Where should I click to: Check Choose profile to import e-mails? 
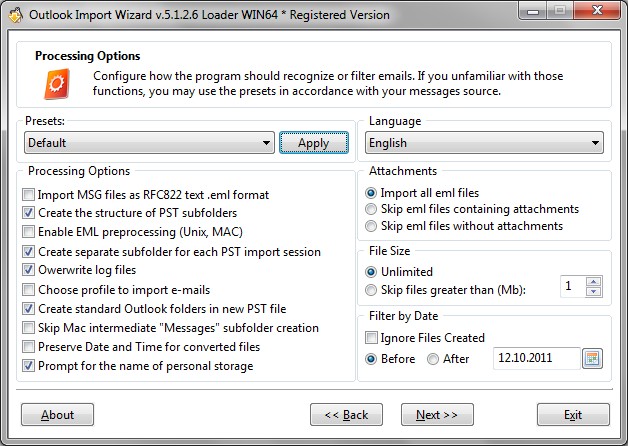click(x=28, y=289)
